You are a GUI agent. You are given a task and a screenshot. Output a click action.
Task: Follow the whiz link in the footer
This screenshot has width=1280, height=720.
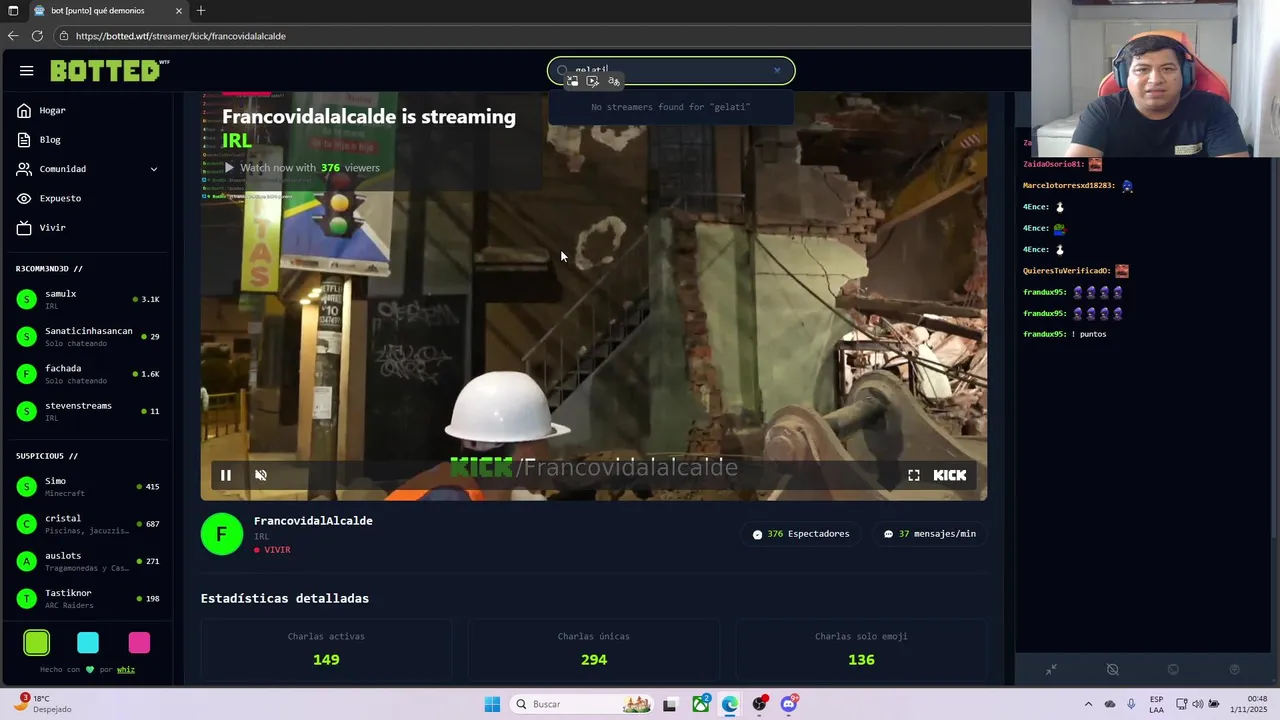(x=126, y=670)
